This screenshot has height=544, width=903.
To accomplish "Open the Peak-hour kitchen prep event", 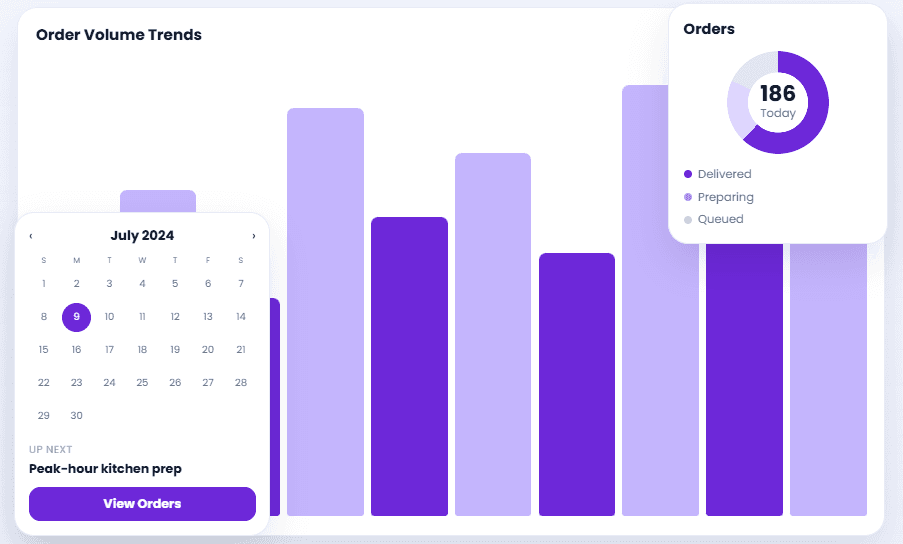I will click(105, 469).
